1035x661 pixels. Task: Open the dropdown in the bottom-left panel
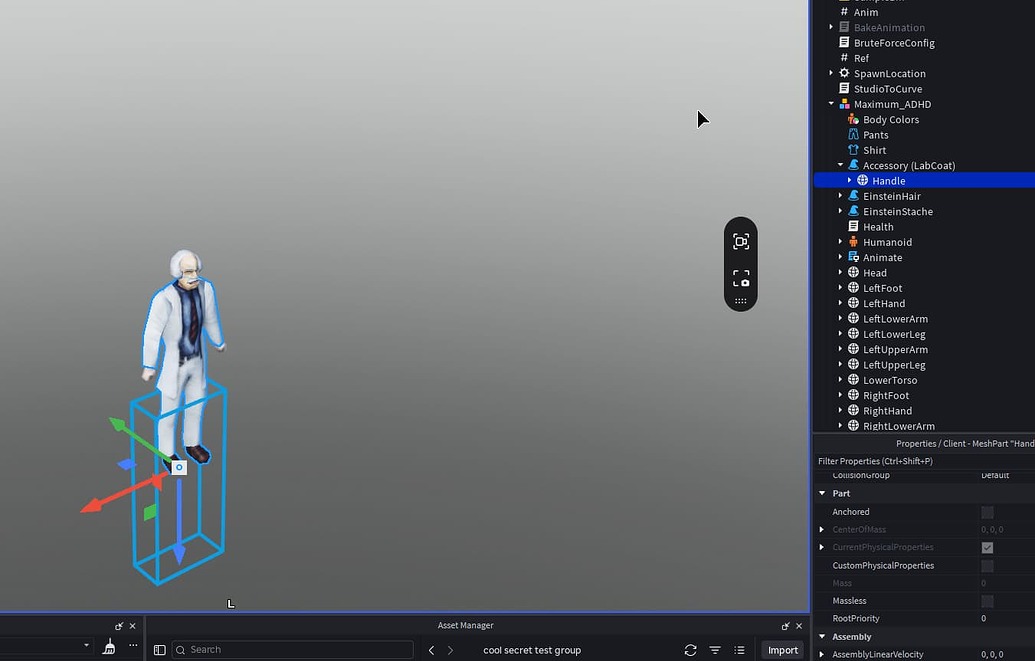click(x=86, y=645)
